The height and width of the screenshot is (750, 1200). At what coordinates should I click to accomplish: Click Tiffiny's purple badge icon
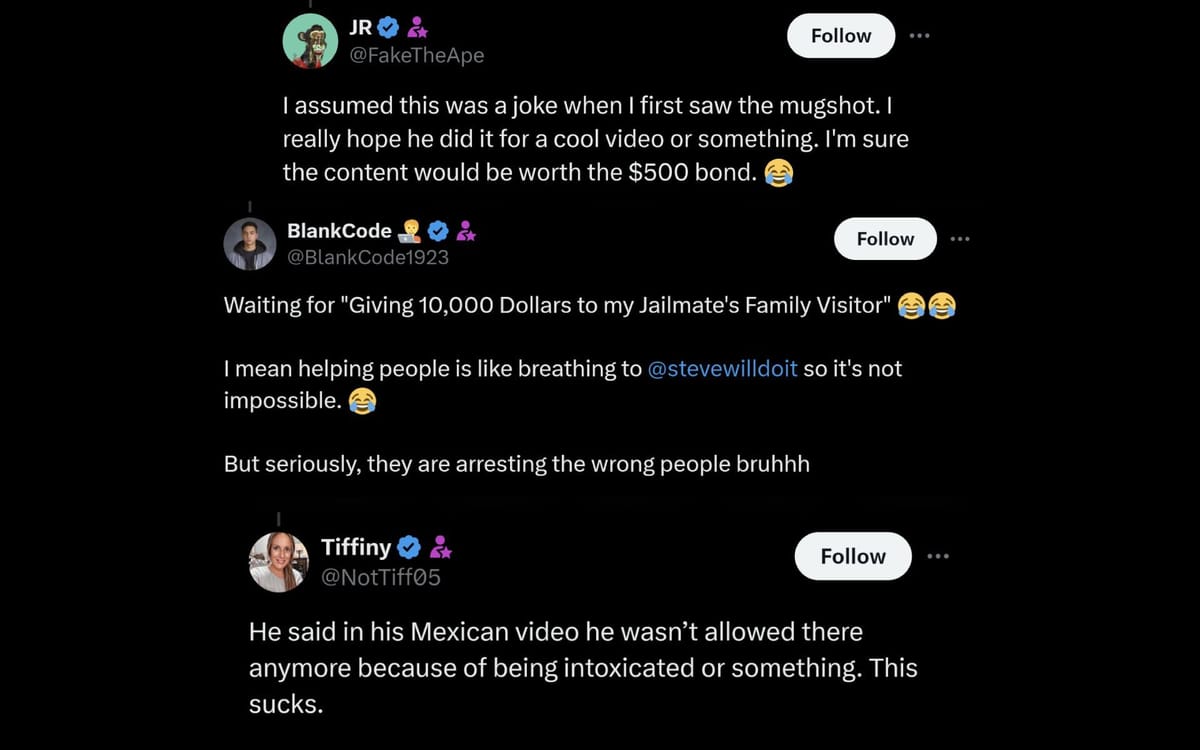[439, 546]
